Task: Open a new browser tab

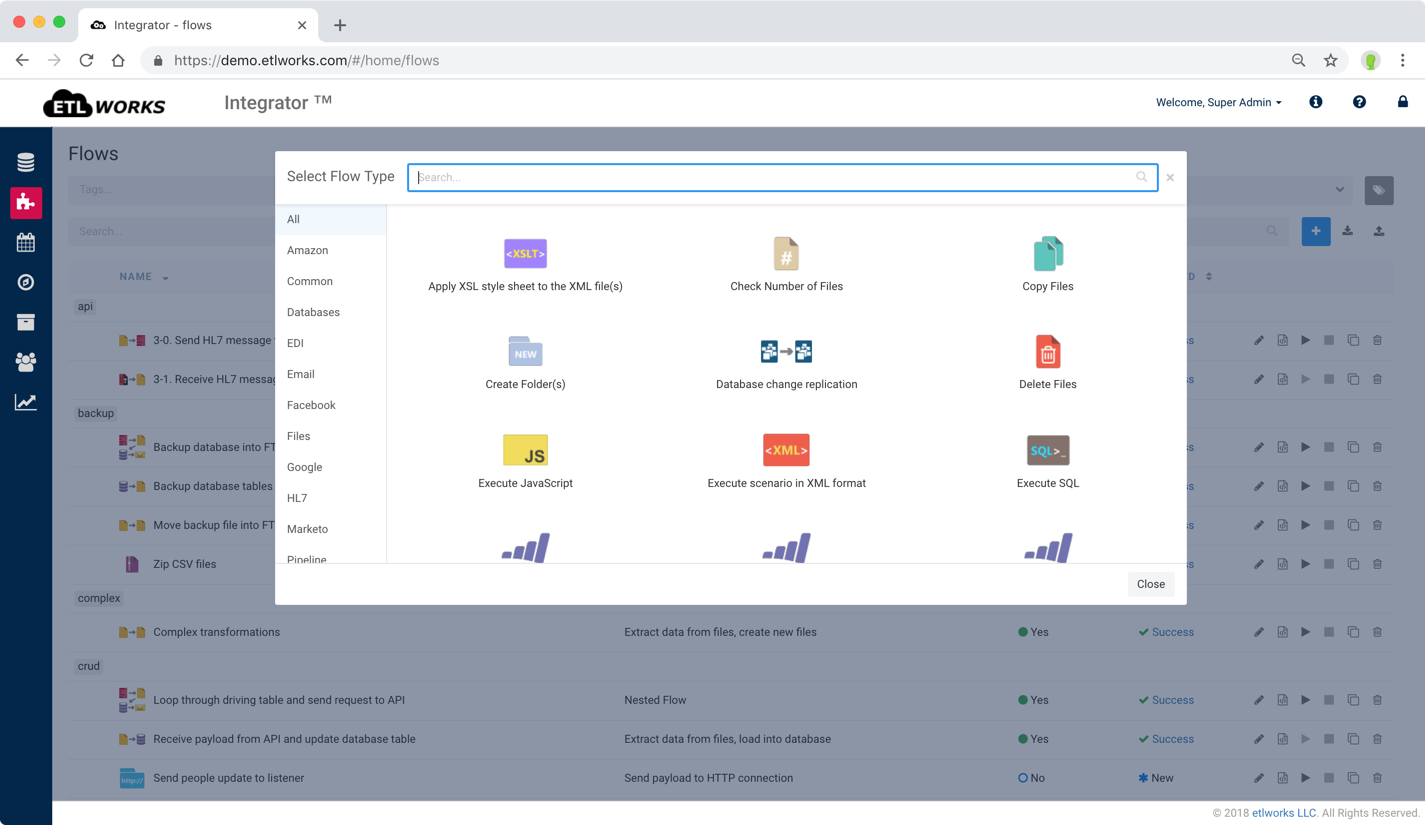Action: coord(340,25)
